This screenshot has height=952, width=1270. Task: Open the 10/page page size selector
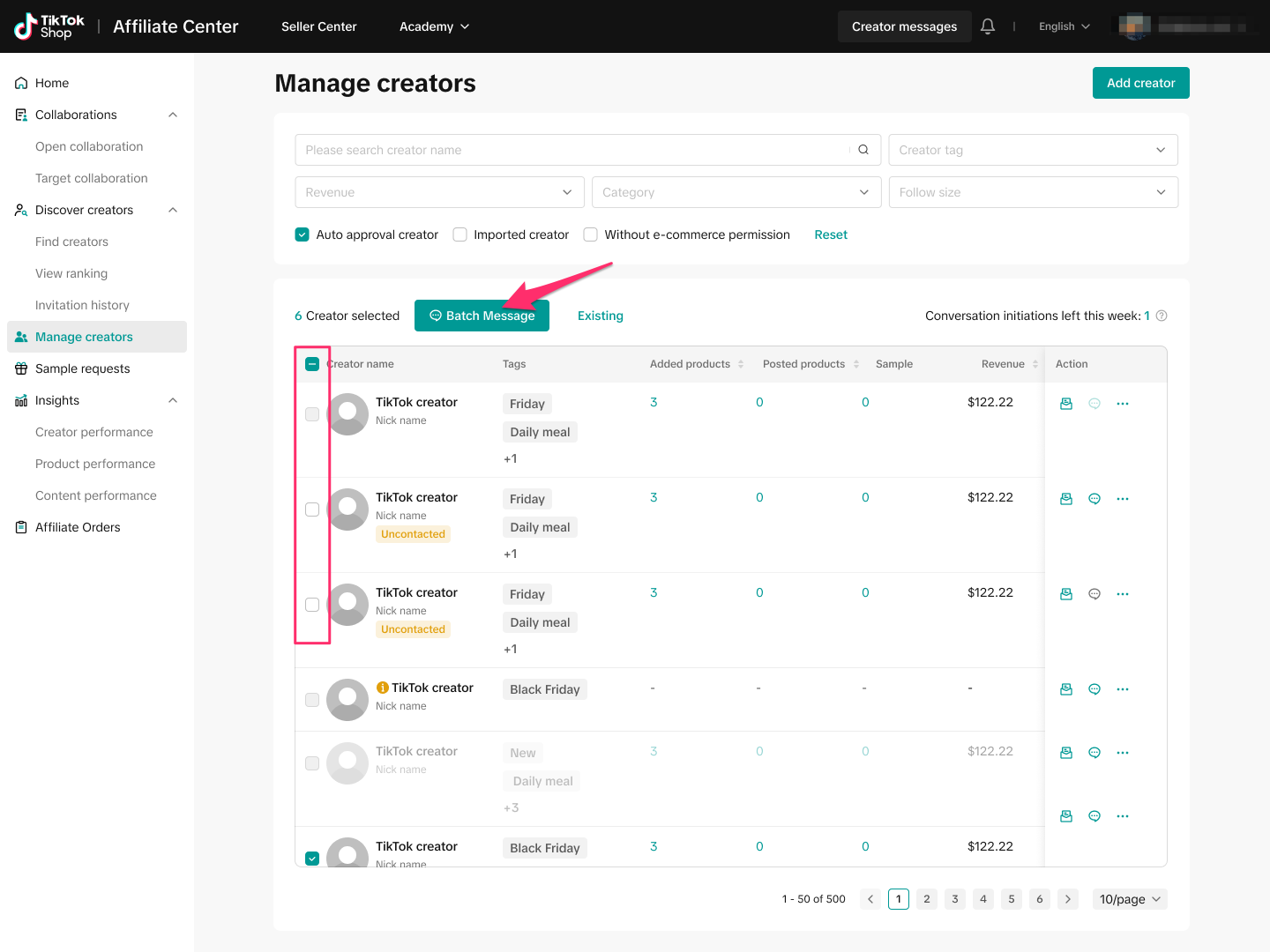pos(1130,899)
